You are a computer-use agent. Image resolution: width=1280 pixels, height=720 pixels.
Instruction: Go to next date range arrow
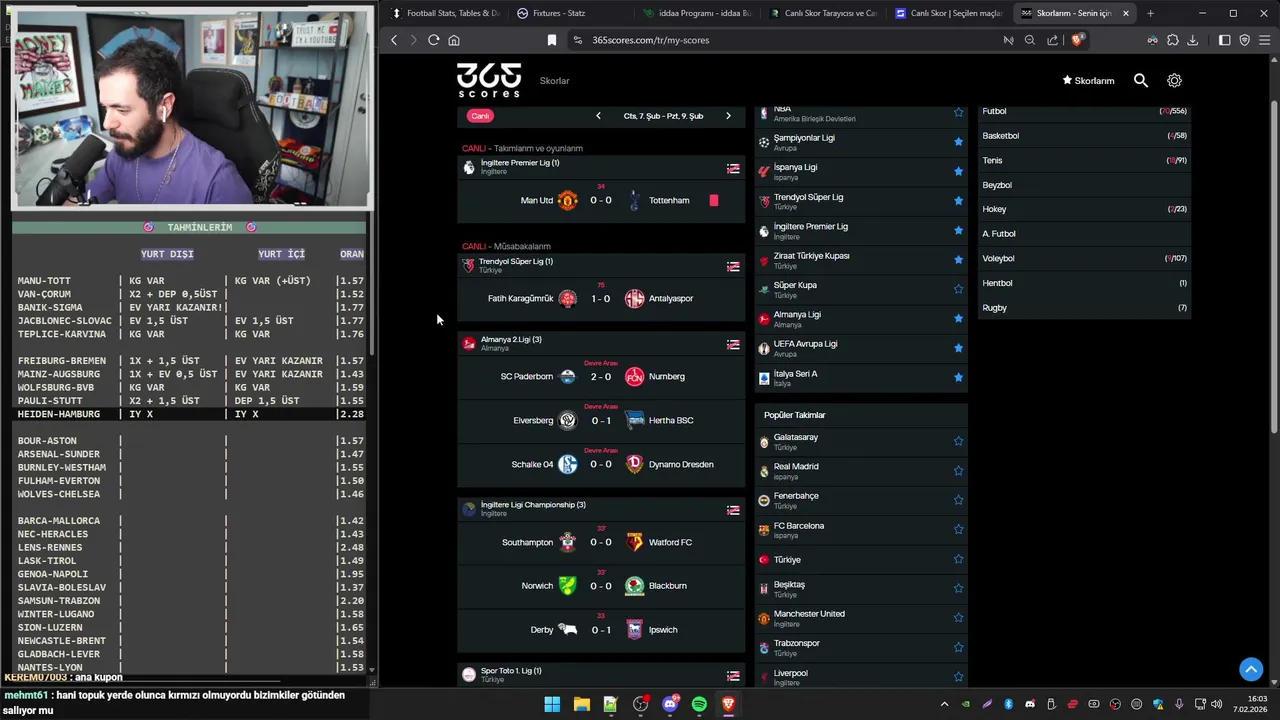728,116
